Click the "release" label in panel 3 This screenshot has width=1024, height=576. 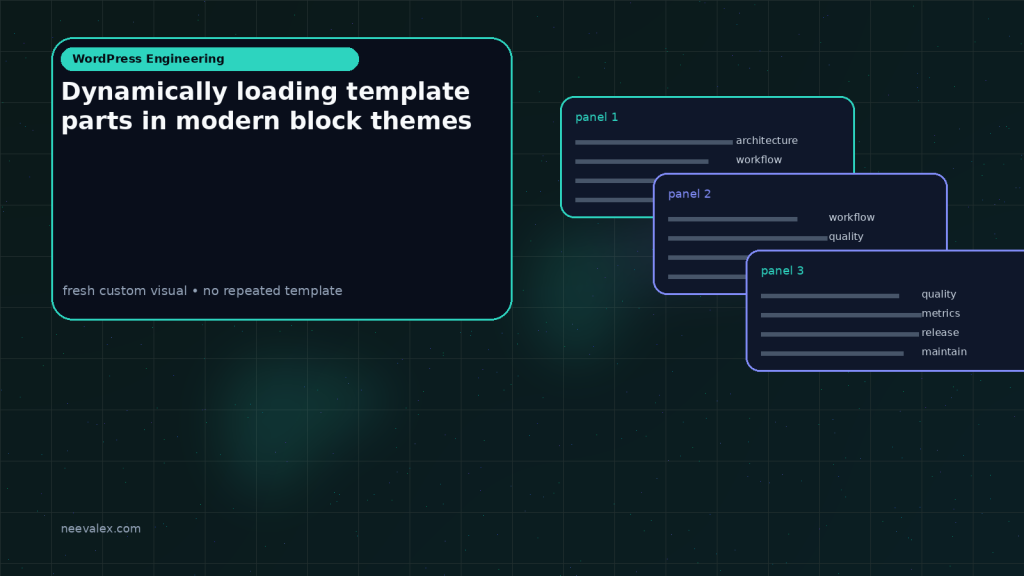pyautogui.click(x=940, y=332)
